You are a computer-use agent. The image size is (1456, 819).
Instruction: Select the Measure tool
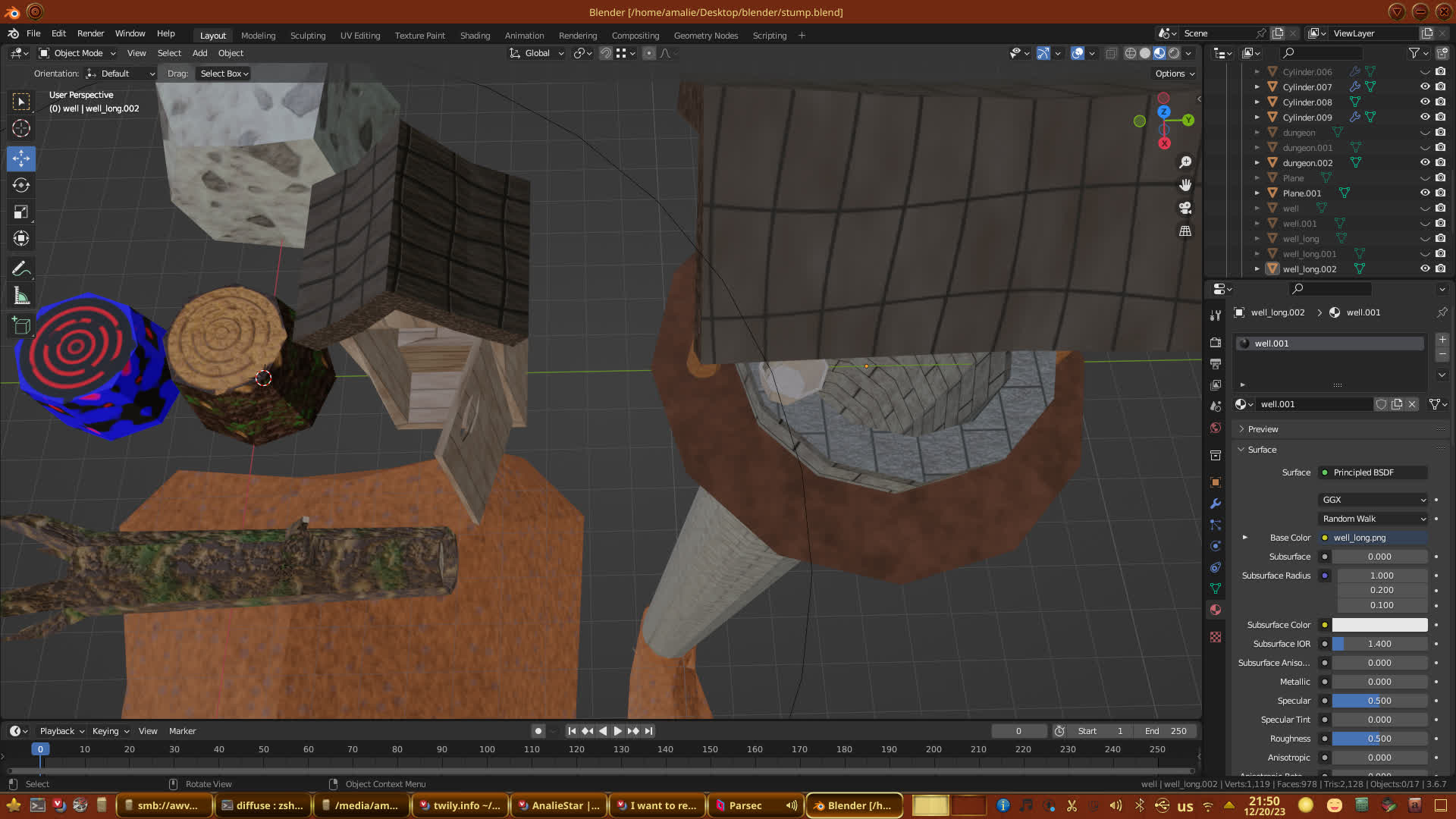pyautogui.click(x=21, y=297)
